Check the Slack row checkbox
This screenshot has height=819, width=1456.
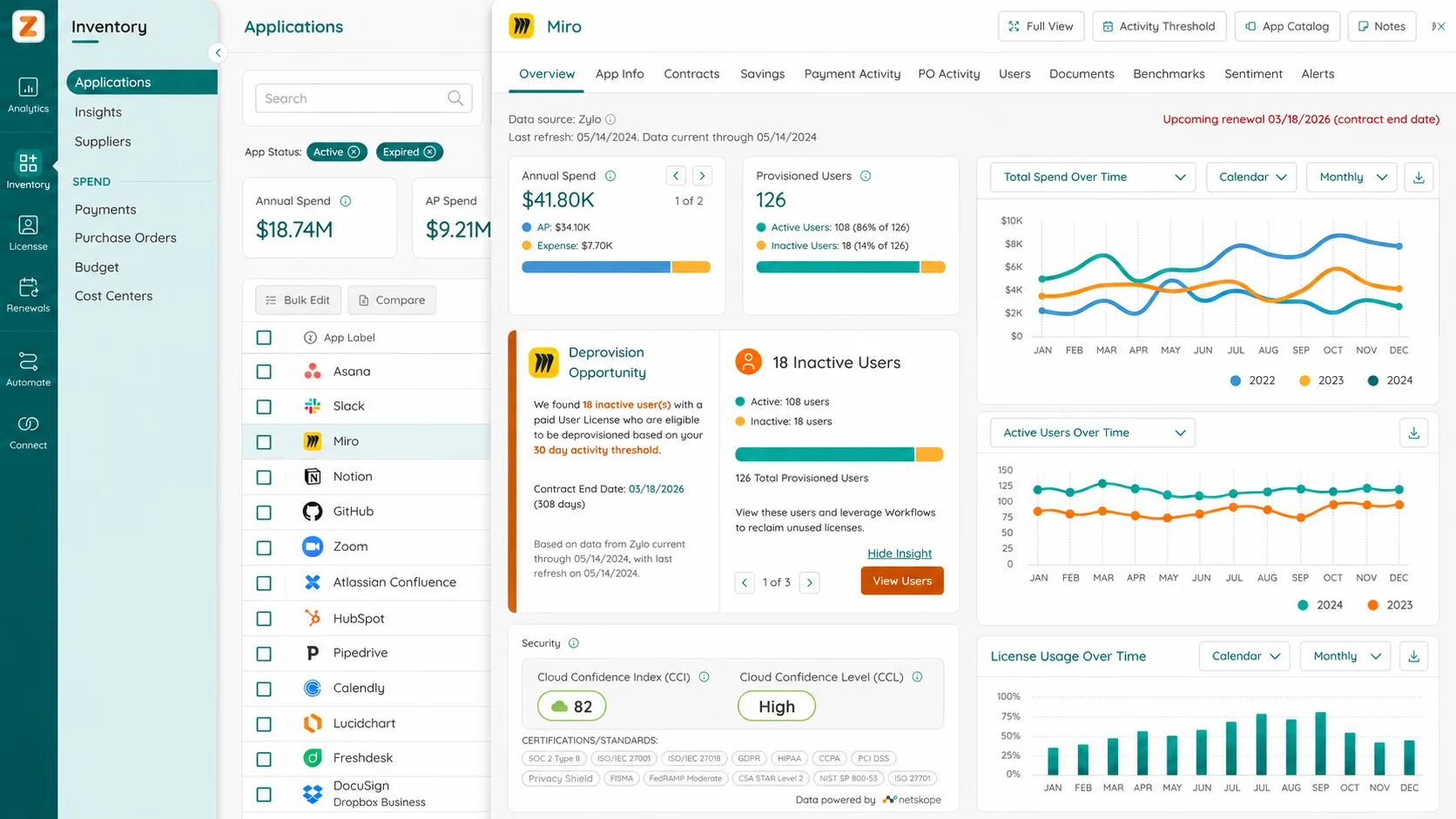click(x=264, y=406)
